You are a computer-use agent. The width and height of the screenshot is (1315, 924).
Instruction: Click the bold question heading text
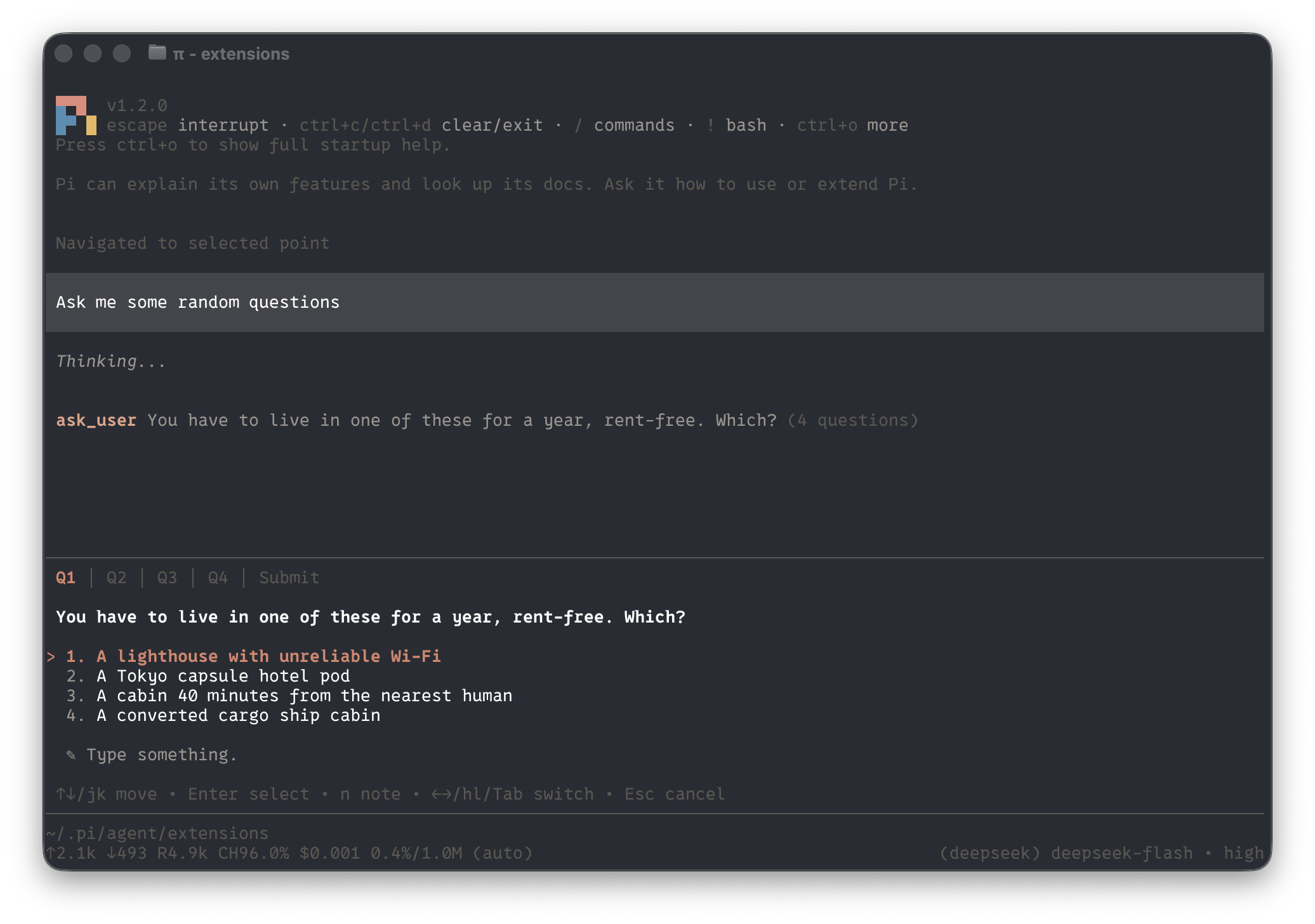(x=371, y=617)
